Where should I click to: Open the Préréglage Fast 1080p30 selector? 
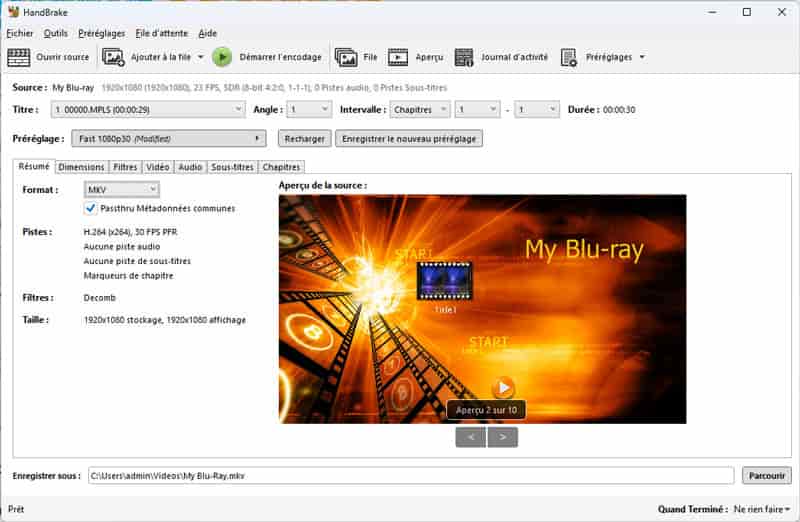(169, 138)
